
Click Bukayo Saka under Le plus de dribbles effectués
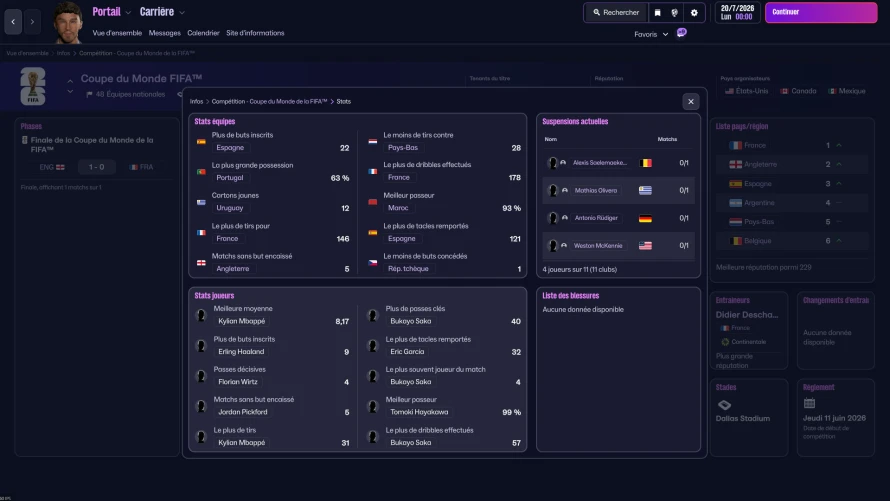tap(410, 443)
